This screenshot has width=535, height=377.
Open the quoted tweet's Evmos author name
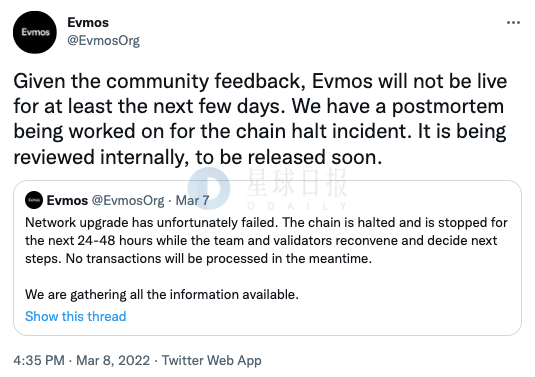tap(67, 200)
